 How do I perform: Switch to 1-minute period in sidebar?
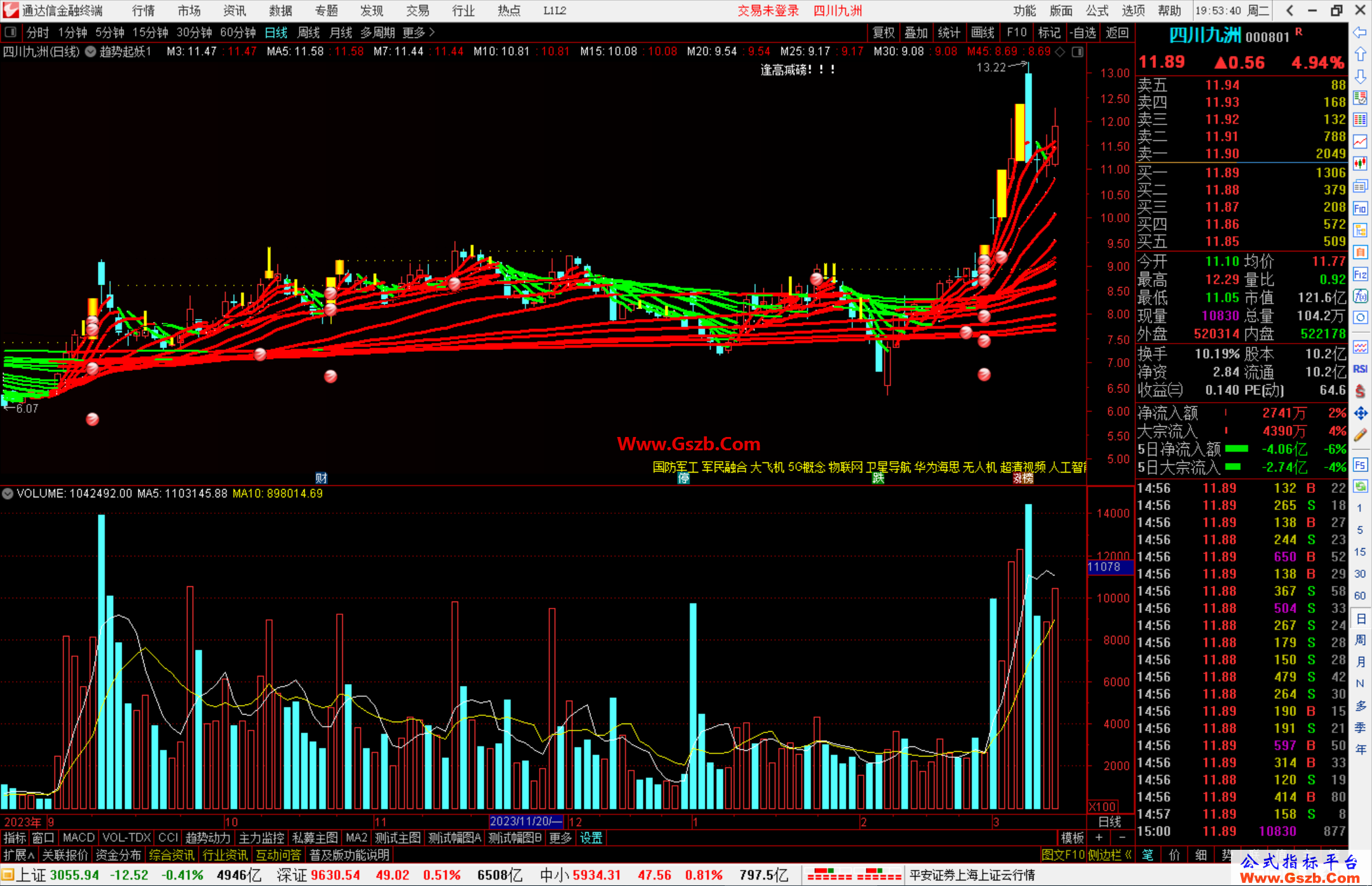1359,508
